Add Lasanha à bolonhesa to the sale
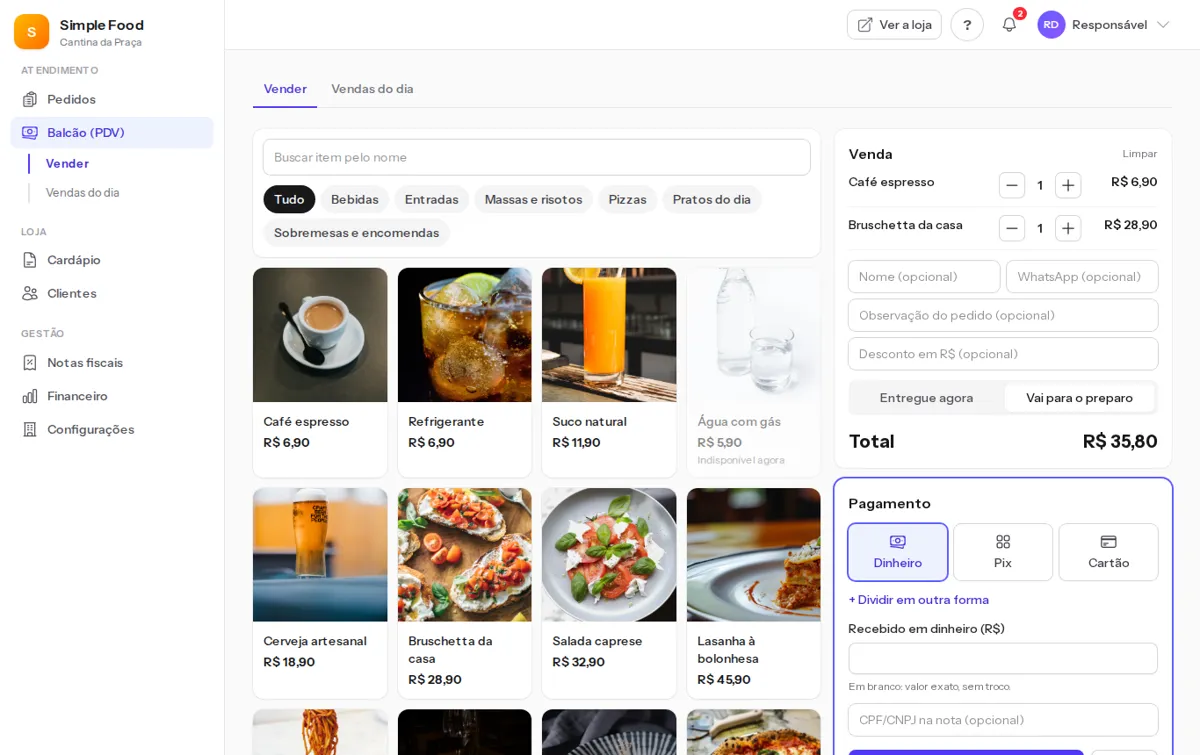 click(754, 593)
